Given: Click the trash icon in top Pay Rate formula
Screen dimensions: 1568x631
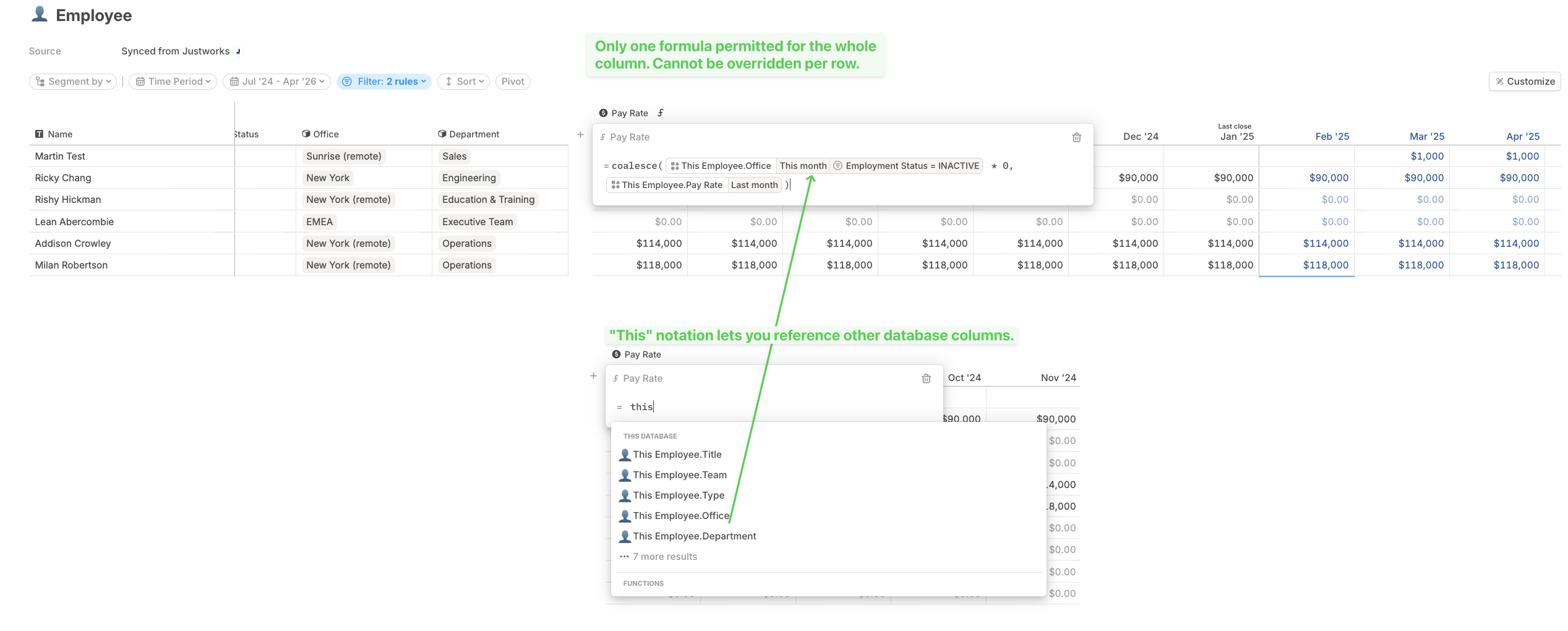Looking at the screenshot, I should click(1076, 137).
